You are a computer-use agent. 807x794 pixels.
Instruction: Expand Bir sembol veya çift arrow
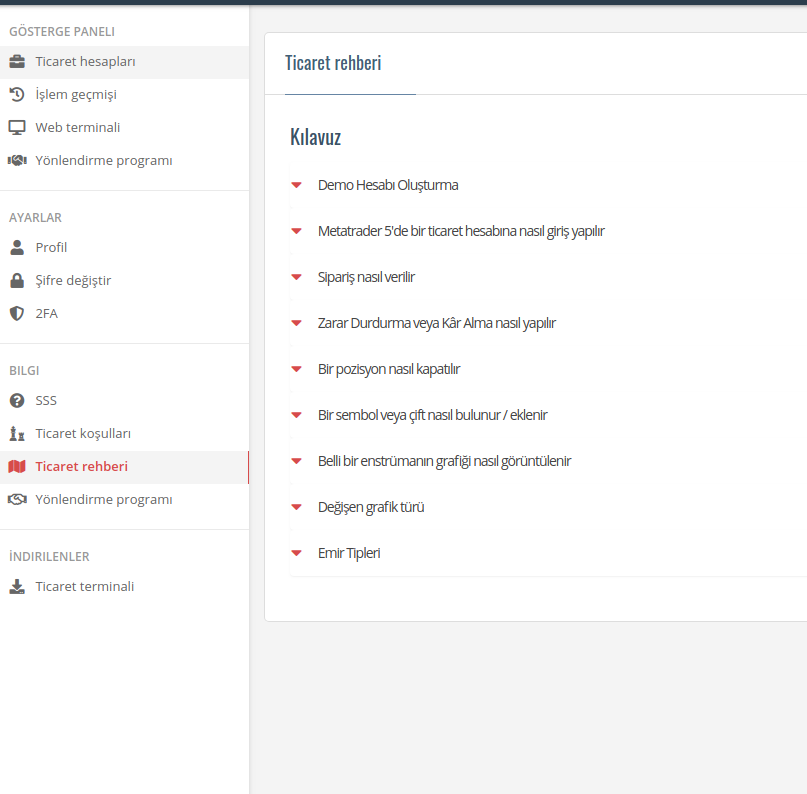point(296,415)
